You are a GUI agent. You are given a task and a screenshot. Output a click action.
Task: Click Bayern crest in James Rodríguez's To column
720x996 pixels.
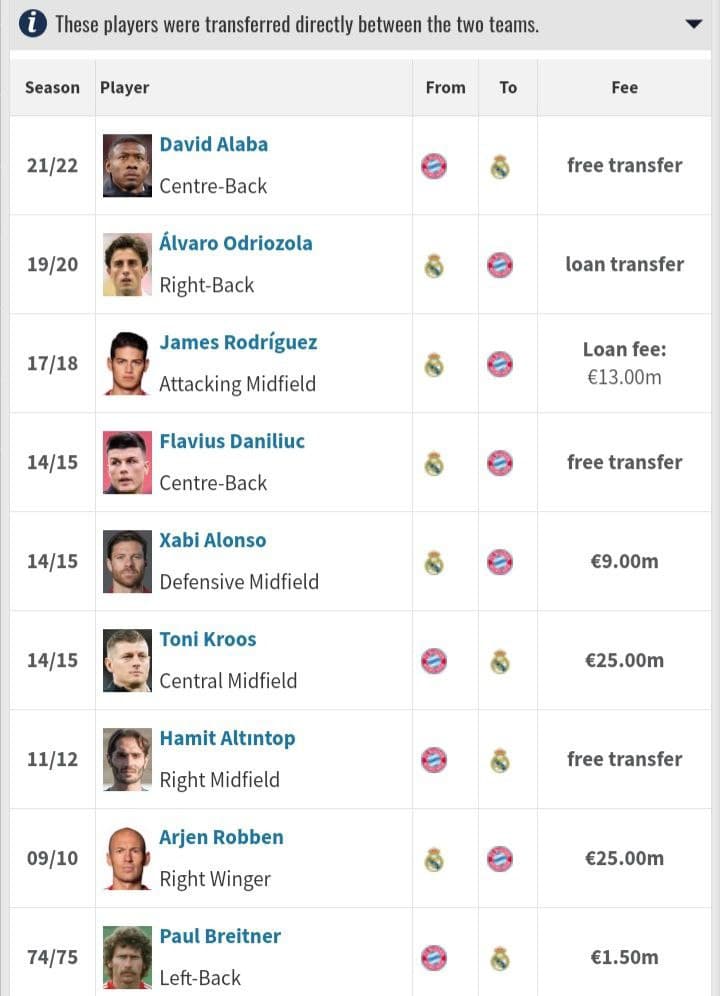pyautogui.click(x=500, y=365)
